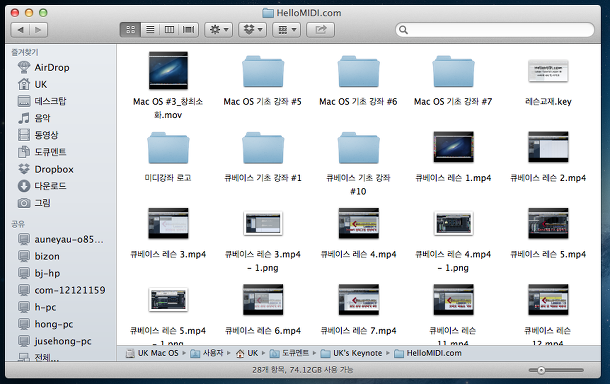Viewport: 610px width, 384px height.
Task: Go to 사용자 in the path bar
Action: (207, 353)
